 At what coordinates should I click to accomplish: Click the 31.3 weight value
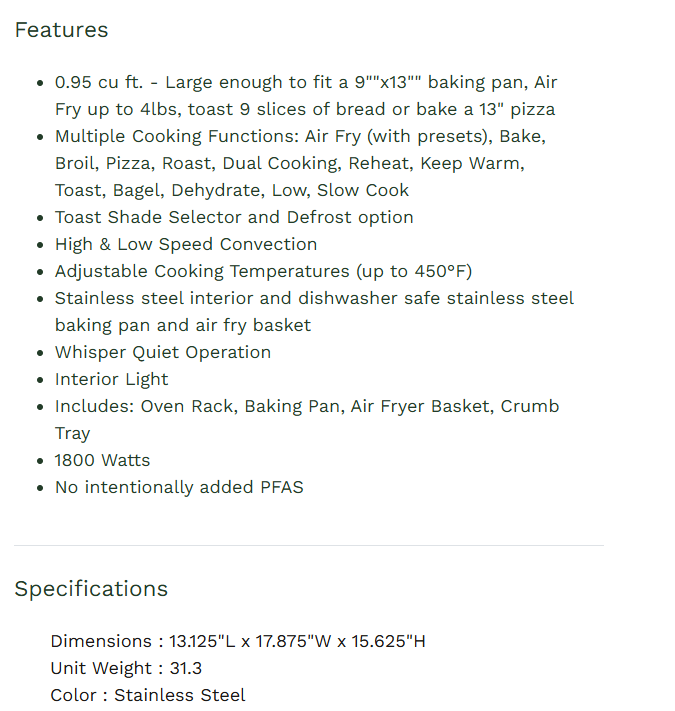click(186, 668)
